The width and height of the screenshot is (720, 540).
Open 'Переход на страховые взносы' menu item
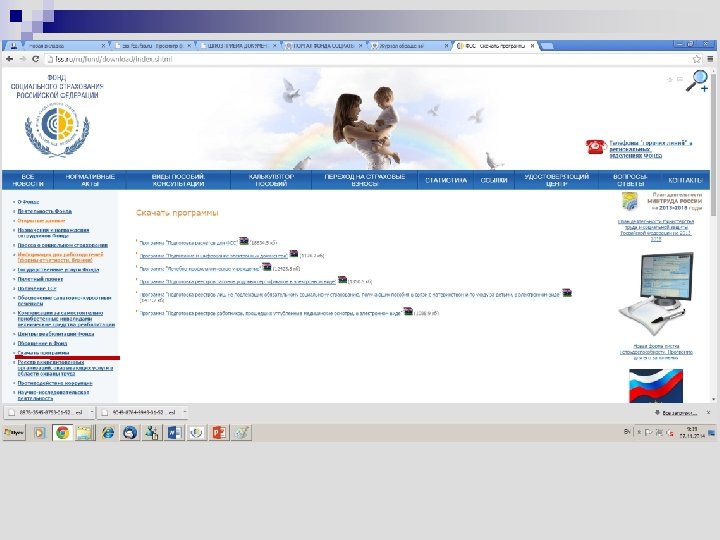coord(365,180)
